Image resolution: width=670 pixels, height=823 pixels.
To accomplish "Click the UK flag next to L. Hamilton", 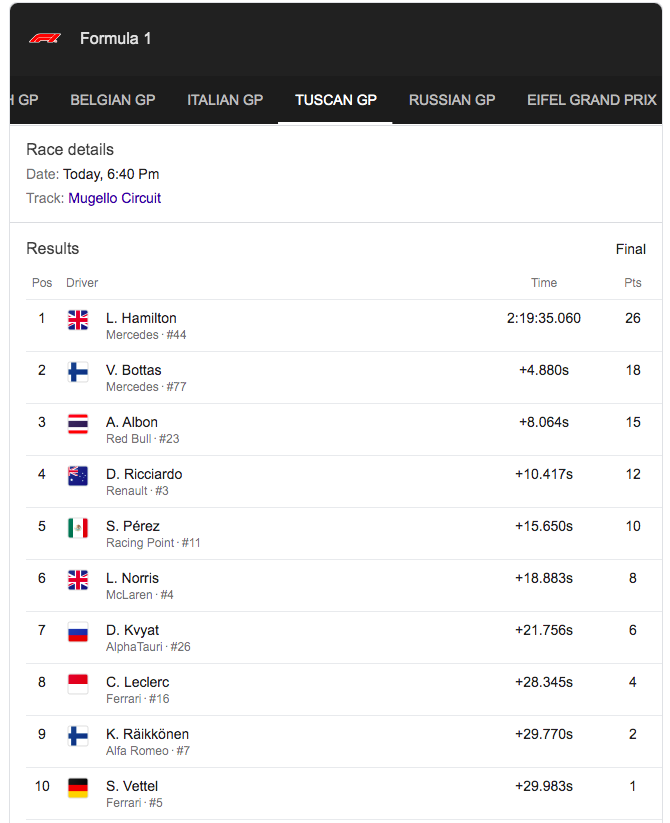I will tap(78, 319).
